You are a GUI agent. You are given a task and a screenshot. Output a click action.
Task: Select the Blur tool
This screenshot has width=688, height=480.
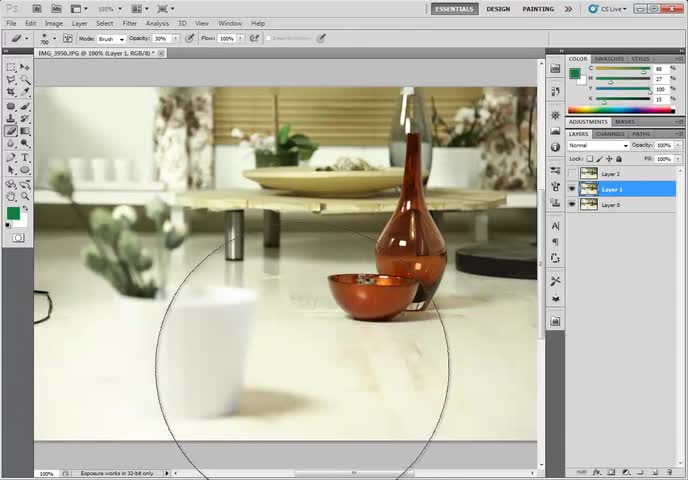pos(11,143)
